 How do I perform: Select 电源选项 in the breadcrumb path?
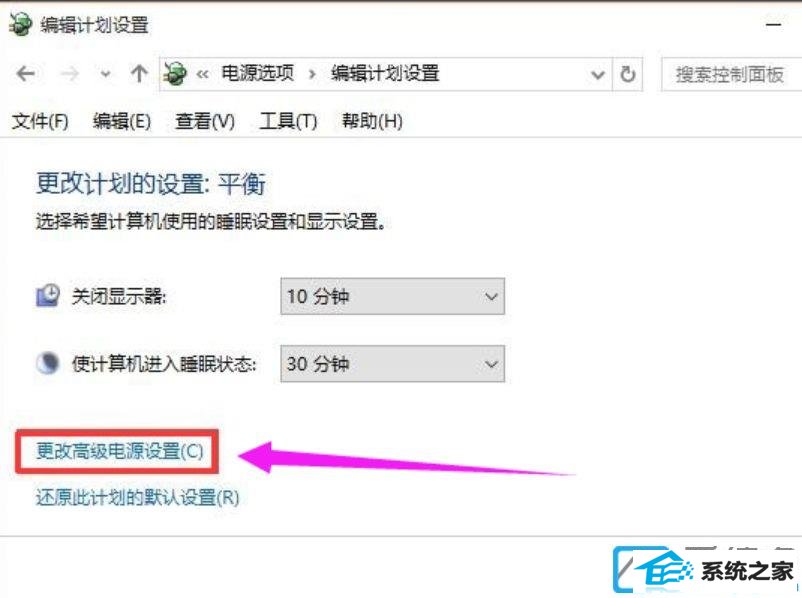coord(258,74)
